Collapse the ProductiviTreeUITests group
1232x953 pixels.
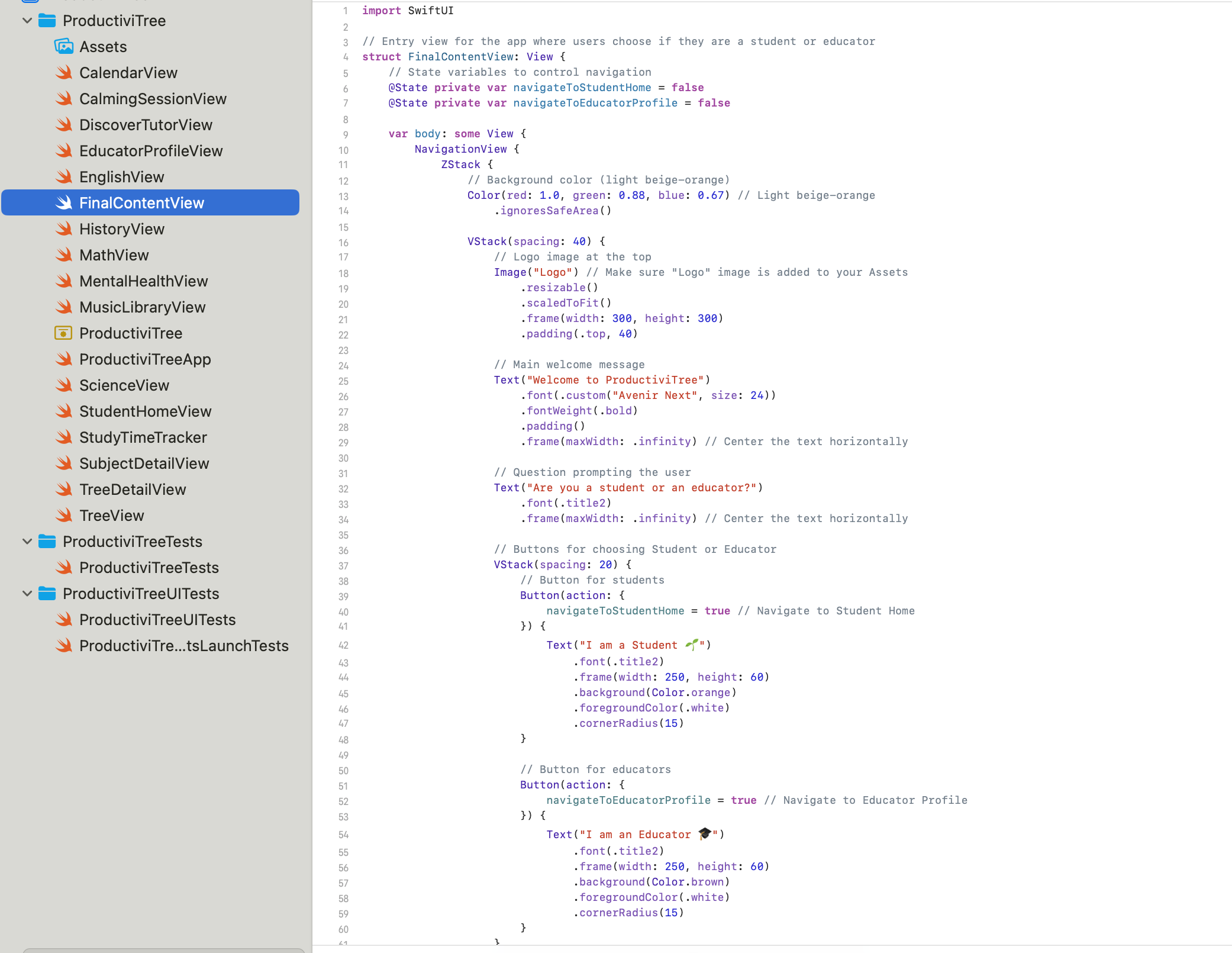point(27,594)
